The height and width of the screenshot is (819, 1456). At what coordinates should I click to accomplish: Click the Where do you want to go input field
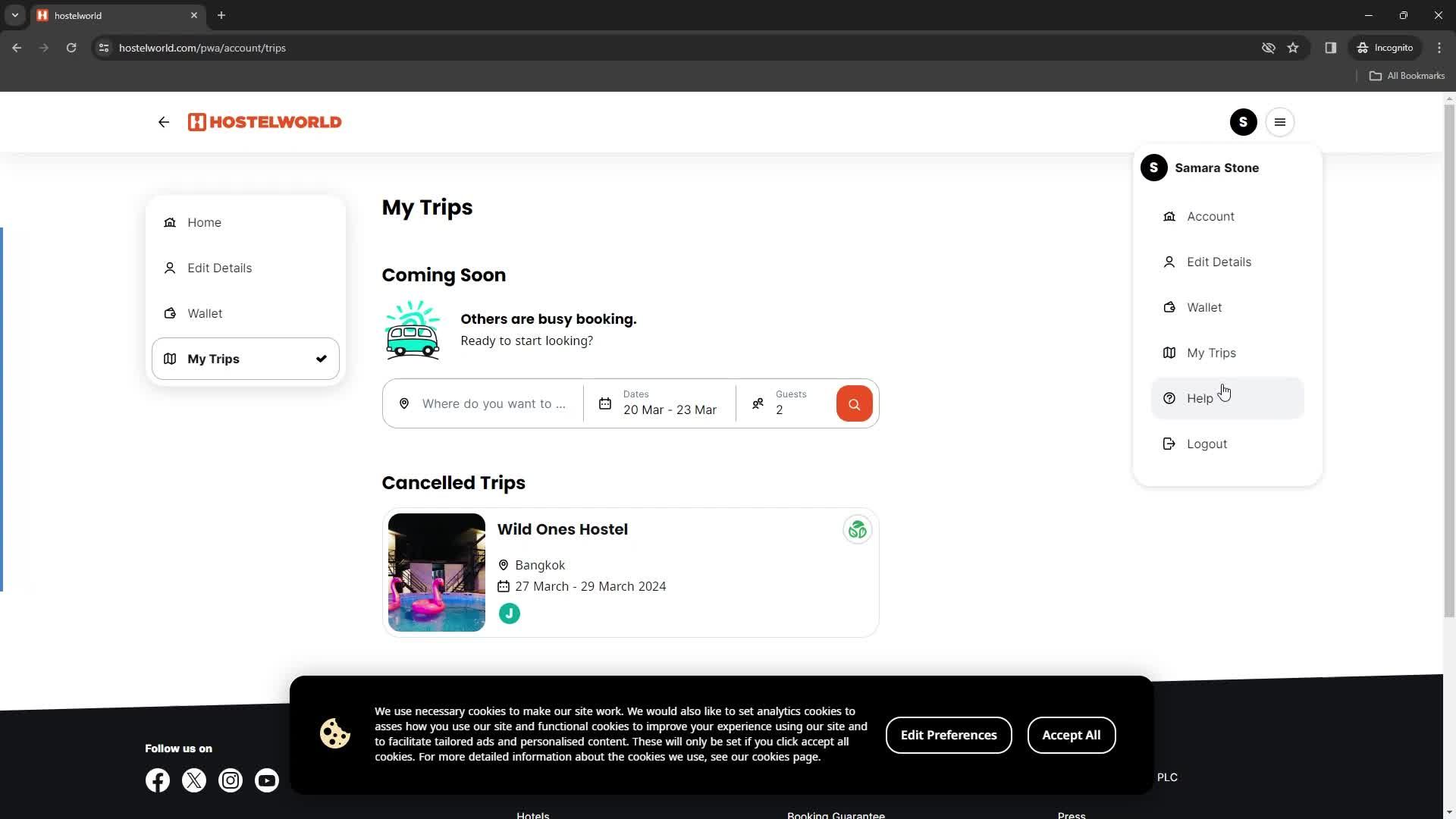[494, 403]
